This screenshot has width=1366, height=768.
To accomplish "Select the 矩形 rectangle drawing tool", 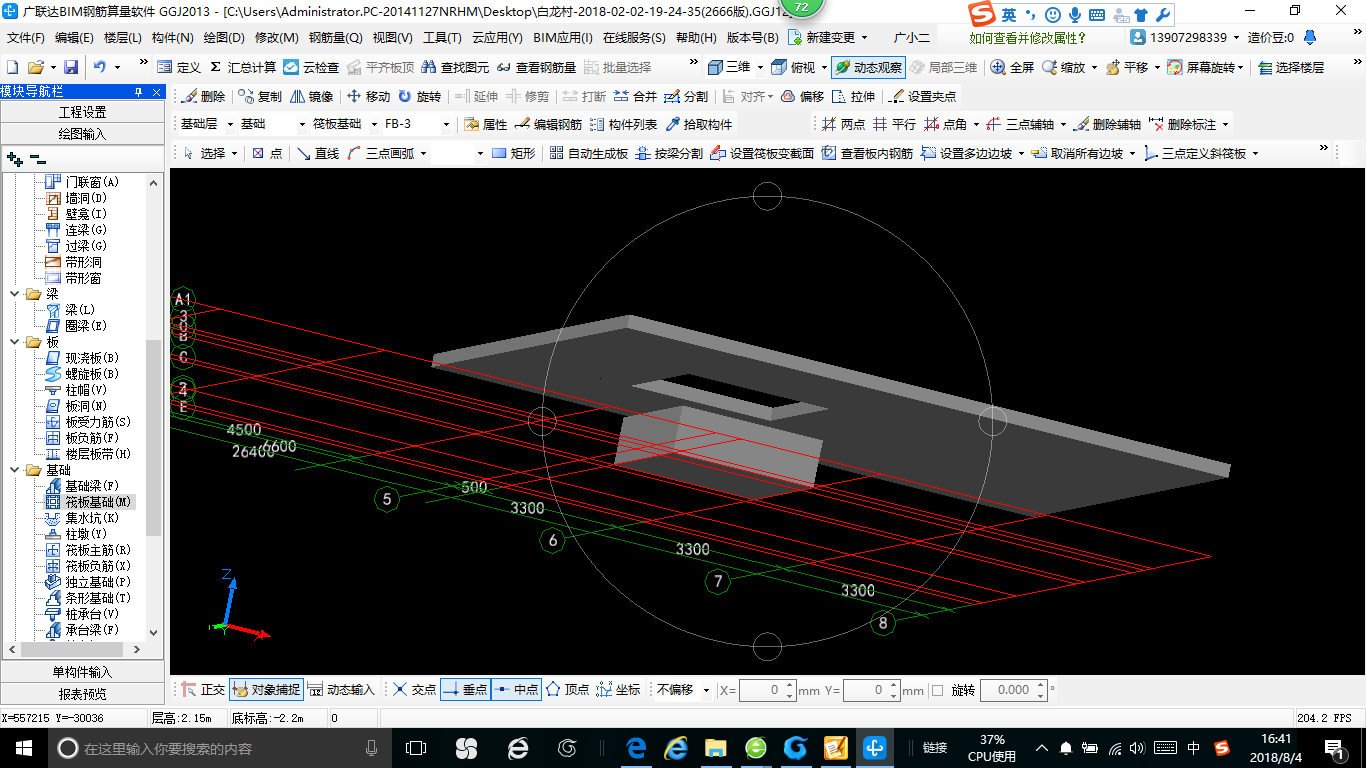I will tap(514, 153).
